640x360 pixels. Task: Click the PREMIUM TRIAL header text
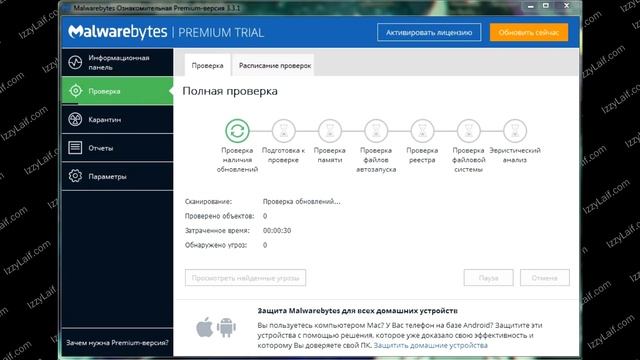coord(221,33)
